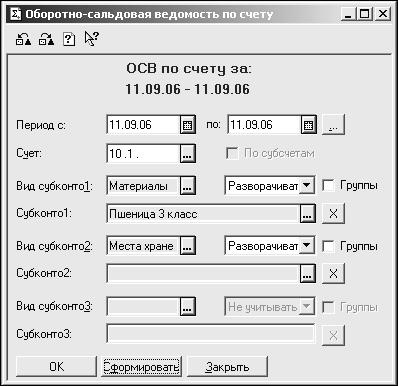The height and width of the screenshot is (386, 398).
Task: Expand the Разворачивать dropdown for субконто2
Action: (x=307, y=246)
